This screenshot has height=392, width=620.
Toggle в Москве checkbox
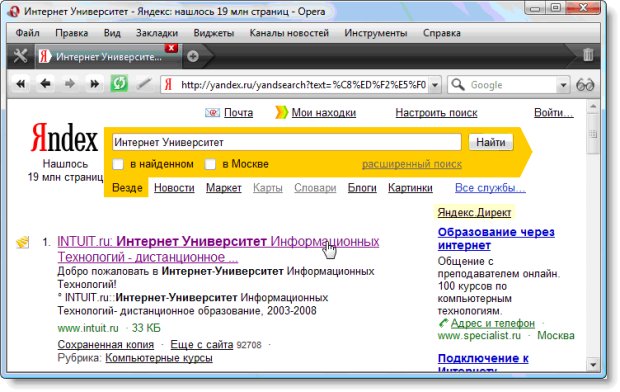click(x=210, y=164)
